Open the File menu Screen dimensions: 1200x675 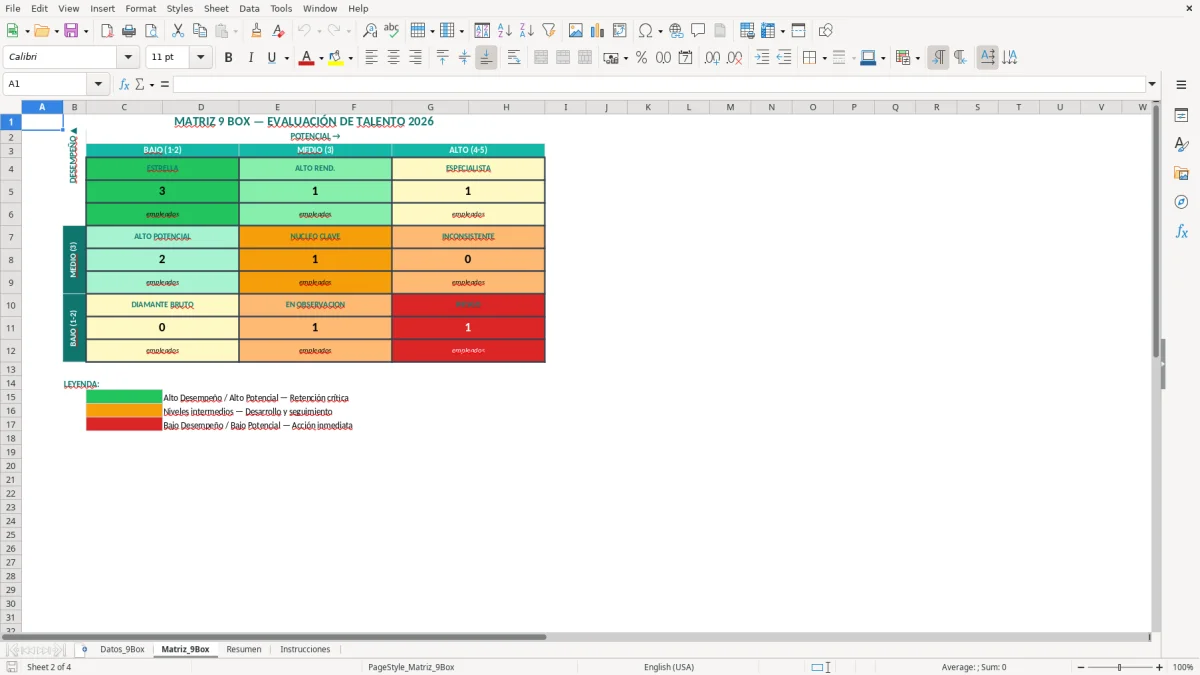pos(13,8)
